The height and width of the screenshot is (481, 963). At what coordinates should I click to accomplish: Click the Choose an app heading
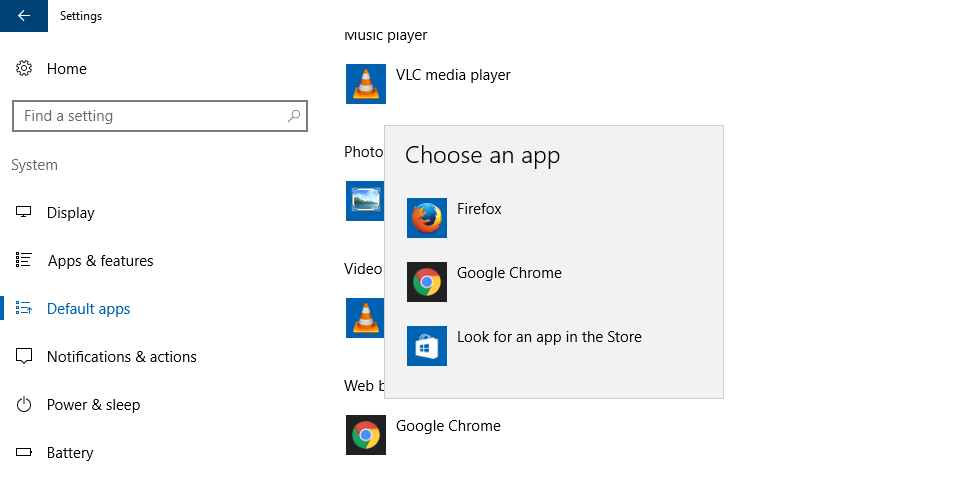[x=483, y=155]
